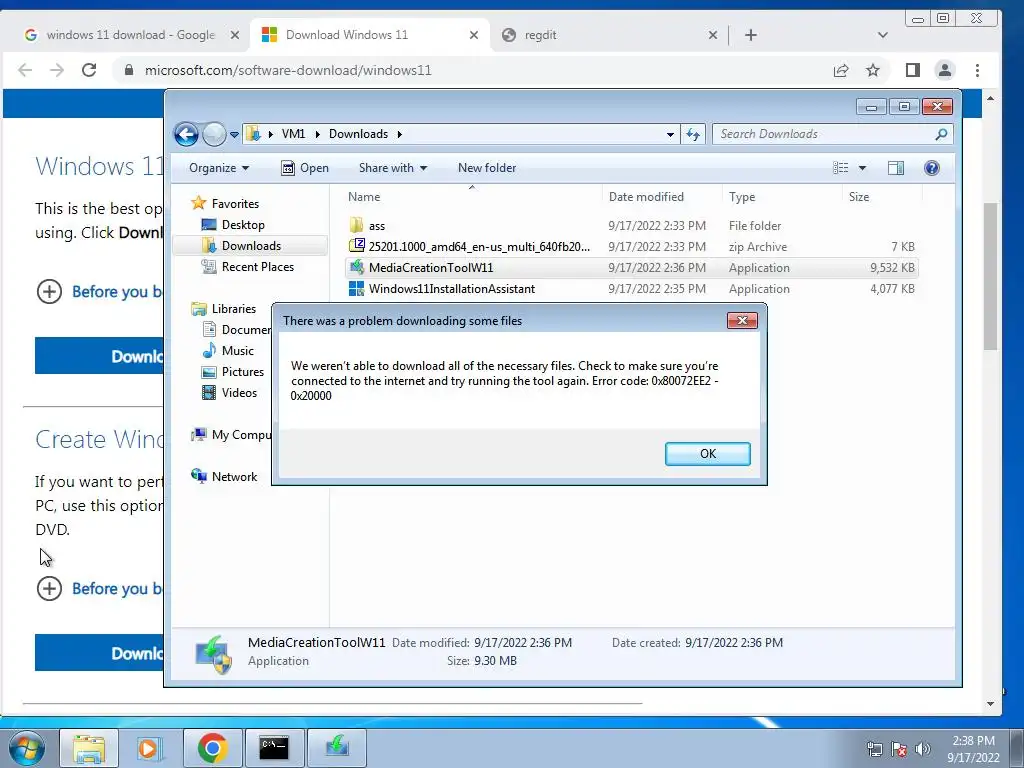
Task: Expand the address bar history dropdown
Action: (670, 135)
